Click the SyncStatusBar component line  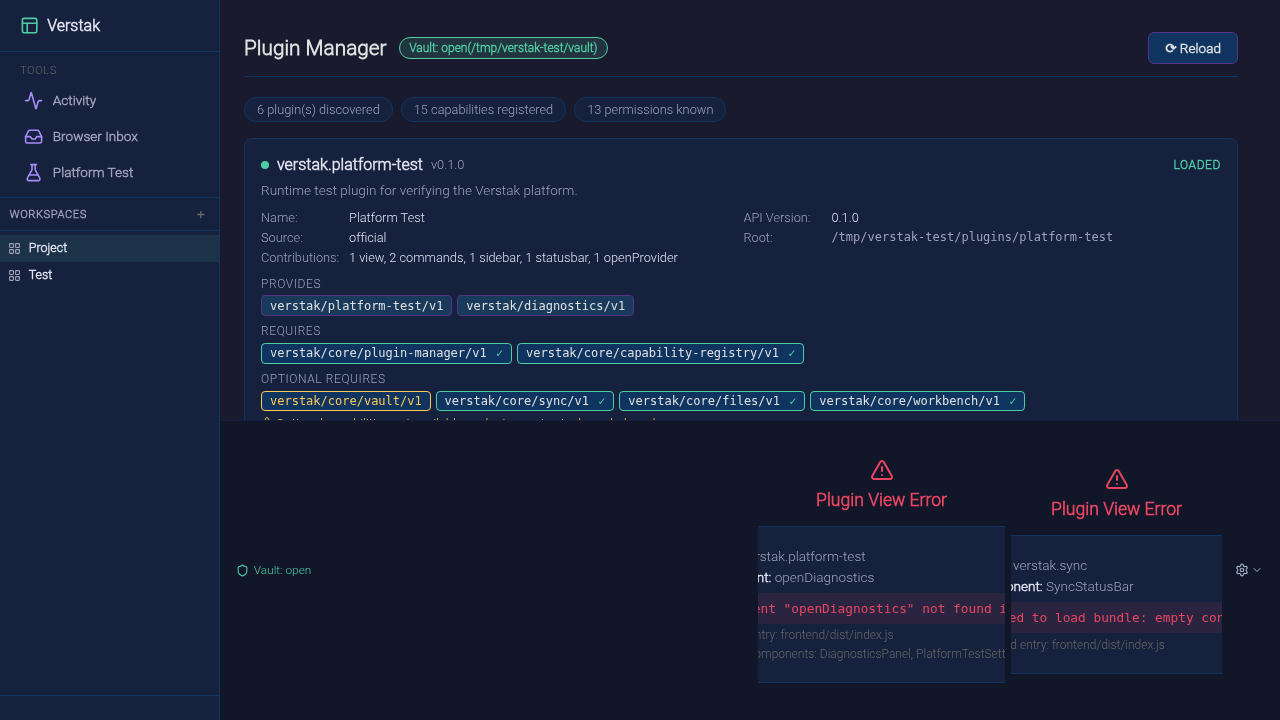pyautogui.click(x=1072, y=587)
